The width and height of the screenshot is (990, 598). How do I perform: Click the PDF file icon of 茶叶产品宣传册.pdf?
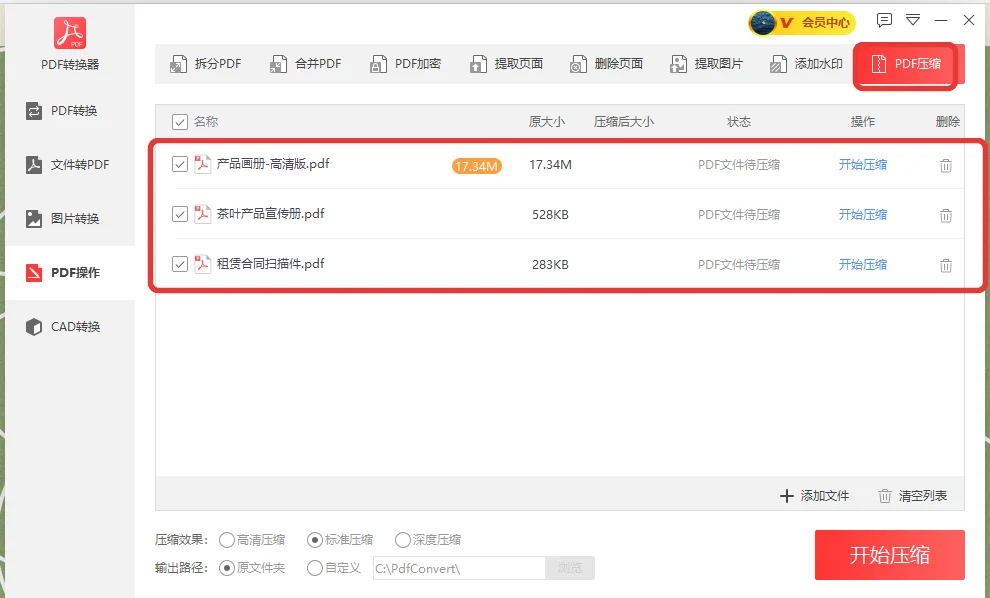tap(202, 214)
